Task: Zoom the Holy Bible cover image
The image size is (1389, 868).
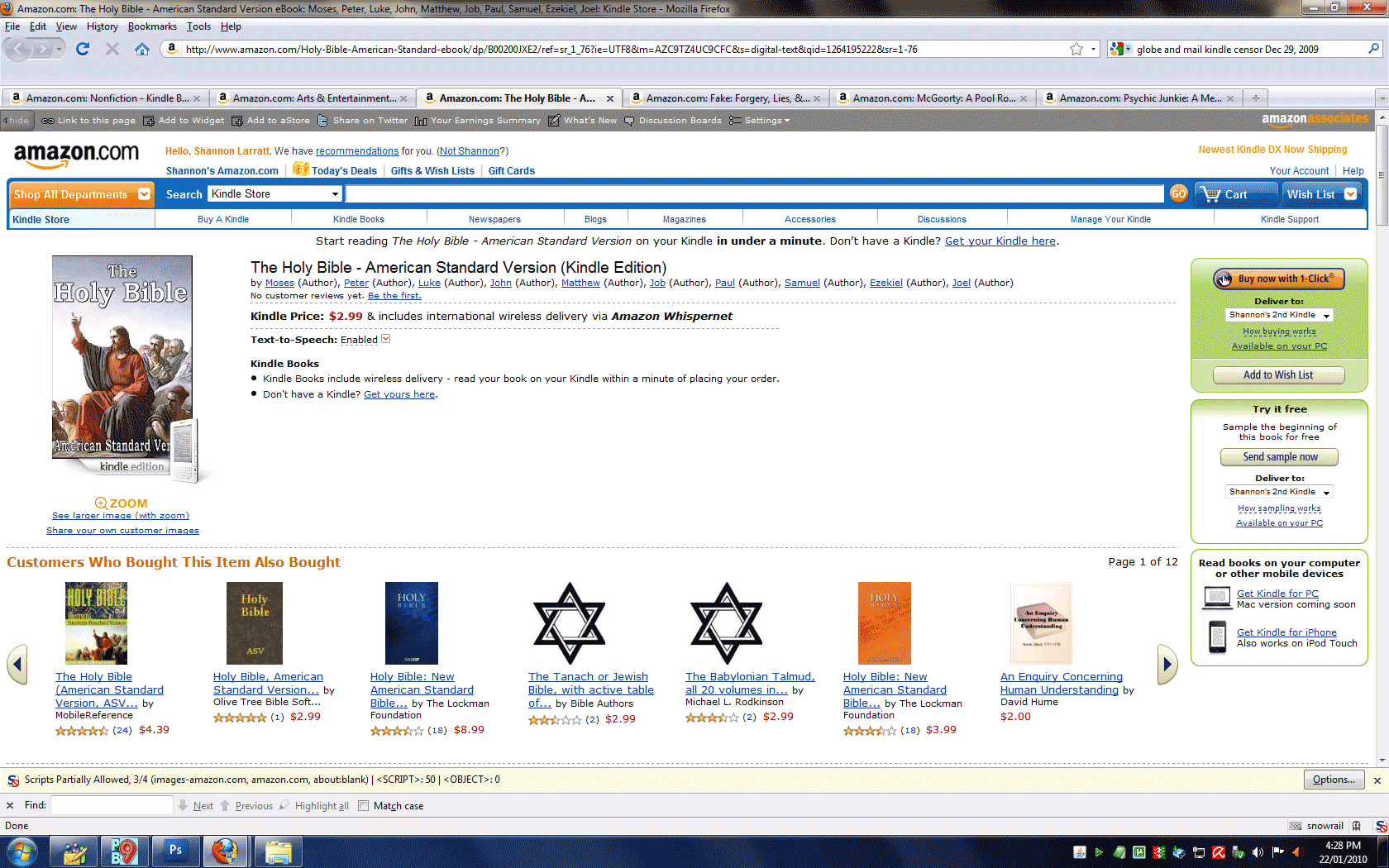Action: point(121,503)
